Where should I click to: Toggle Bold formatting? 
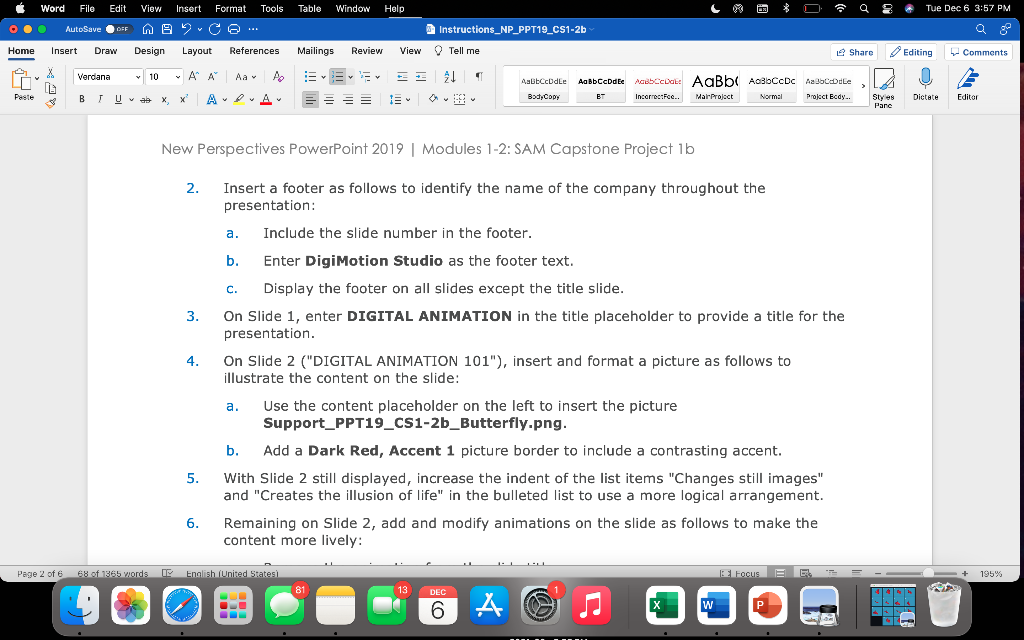pyautogui.click(x=82, y=99)
